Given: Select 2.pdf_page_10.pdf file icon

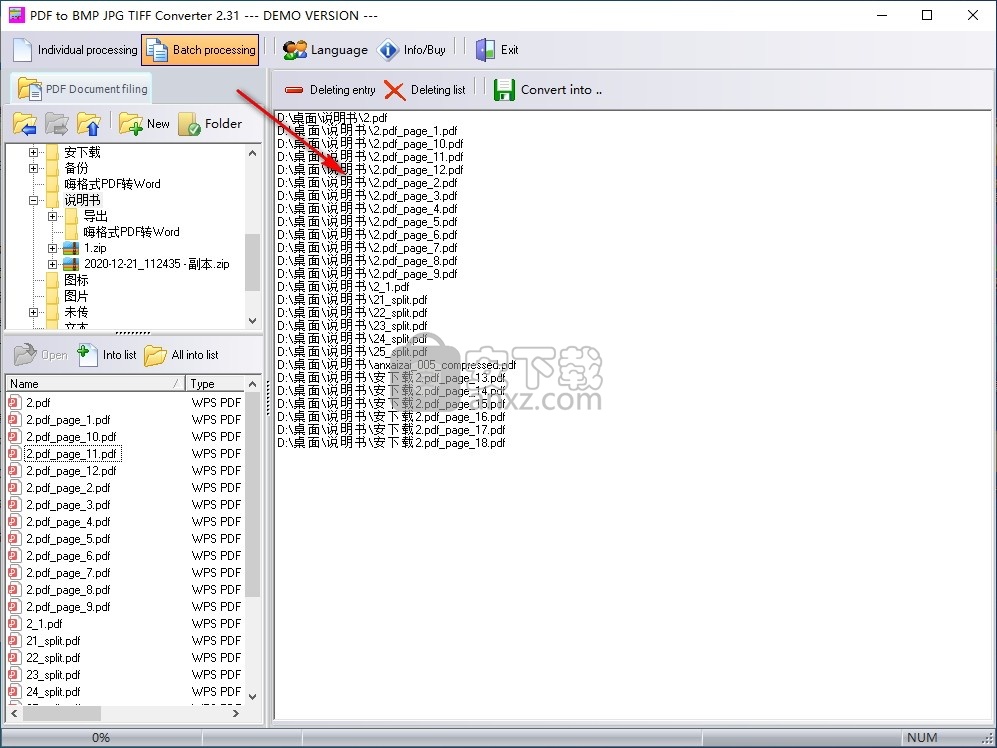Looking at the screenshot, I should (x=14, y=437).
